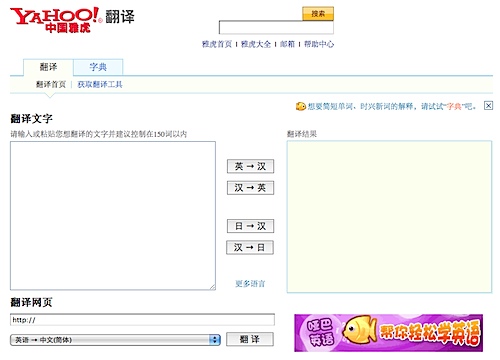
Task: Click the 日→汉 translate button
Action: [250, 226]
